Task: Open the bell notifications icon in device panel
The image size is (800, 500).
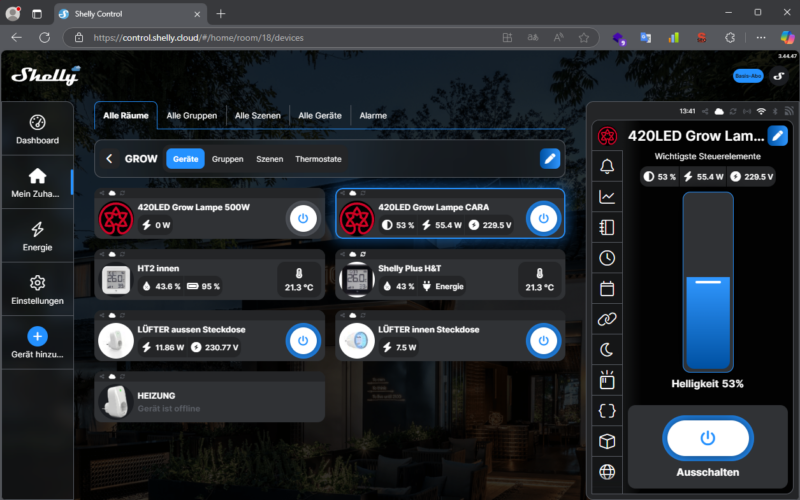Action: (x=606, y=166)
